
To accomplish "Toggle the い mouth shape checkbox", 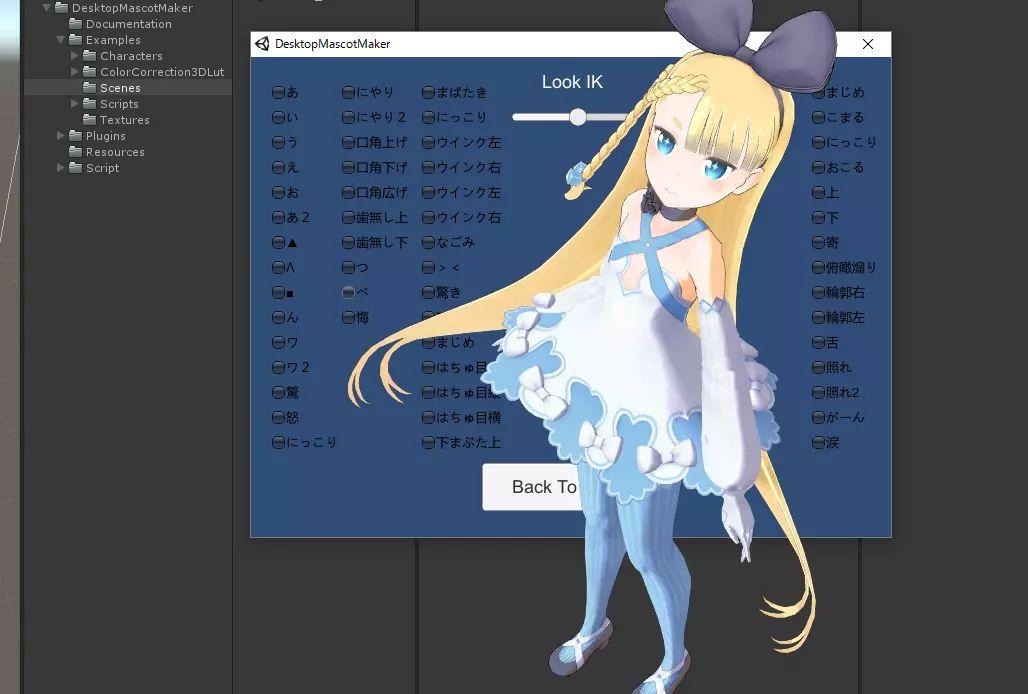I will click(278, 117).
